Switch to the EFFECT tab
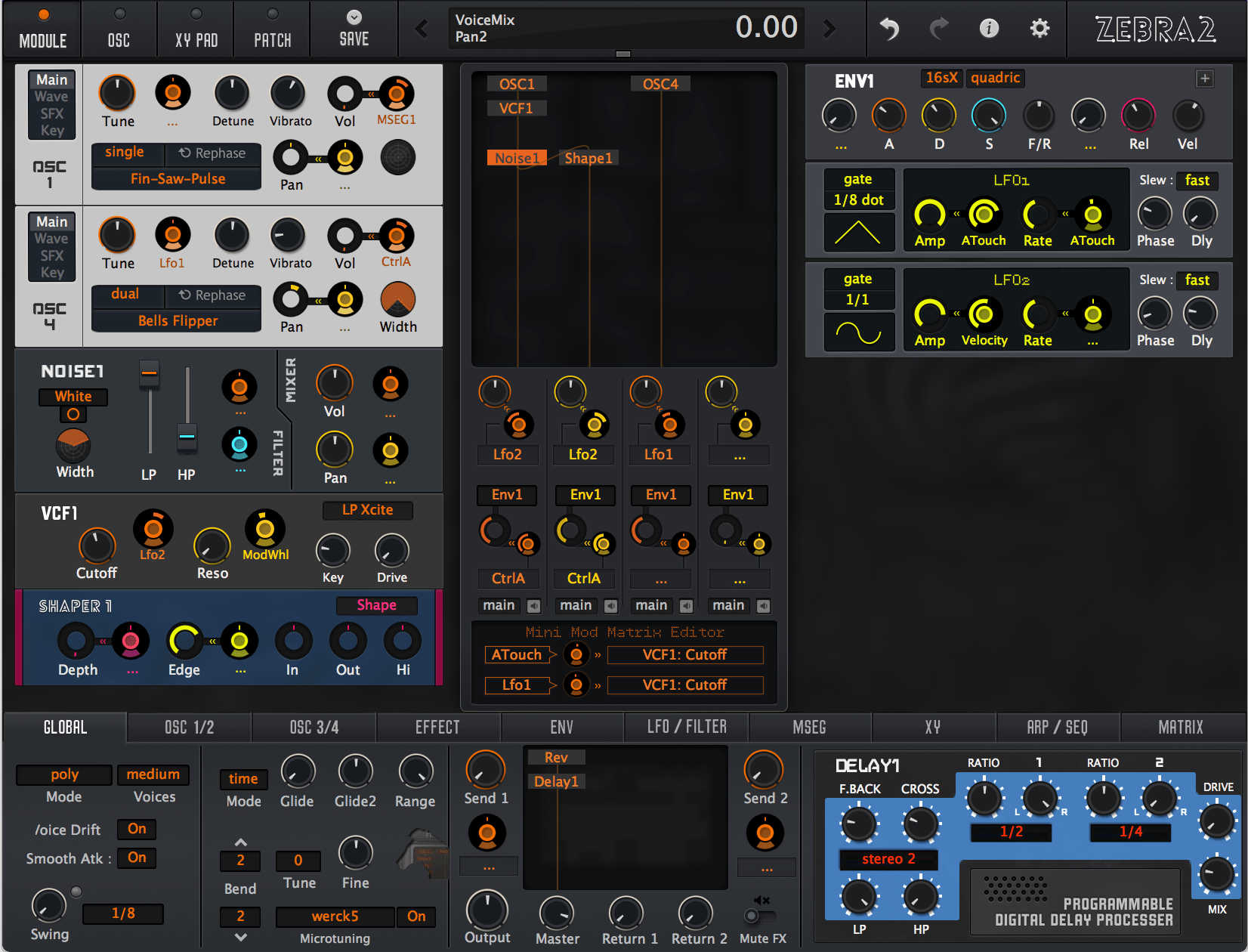This screenshot has width=1248, height=952. tap(437, 728)
